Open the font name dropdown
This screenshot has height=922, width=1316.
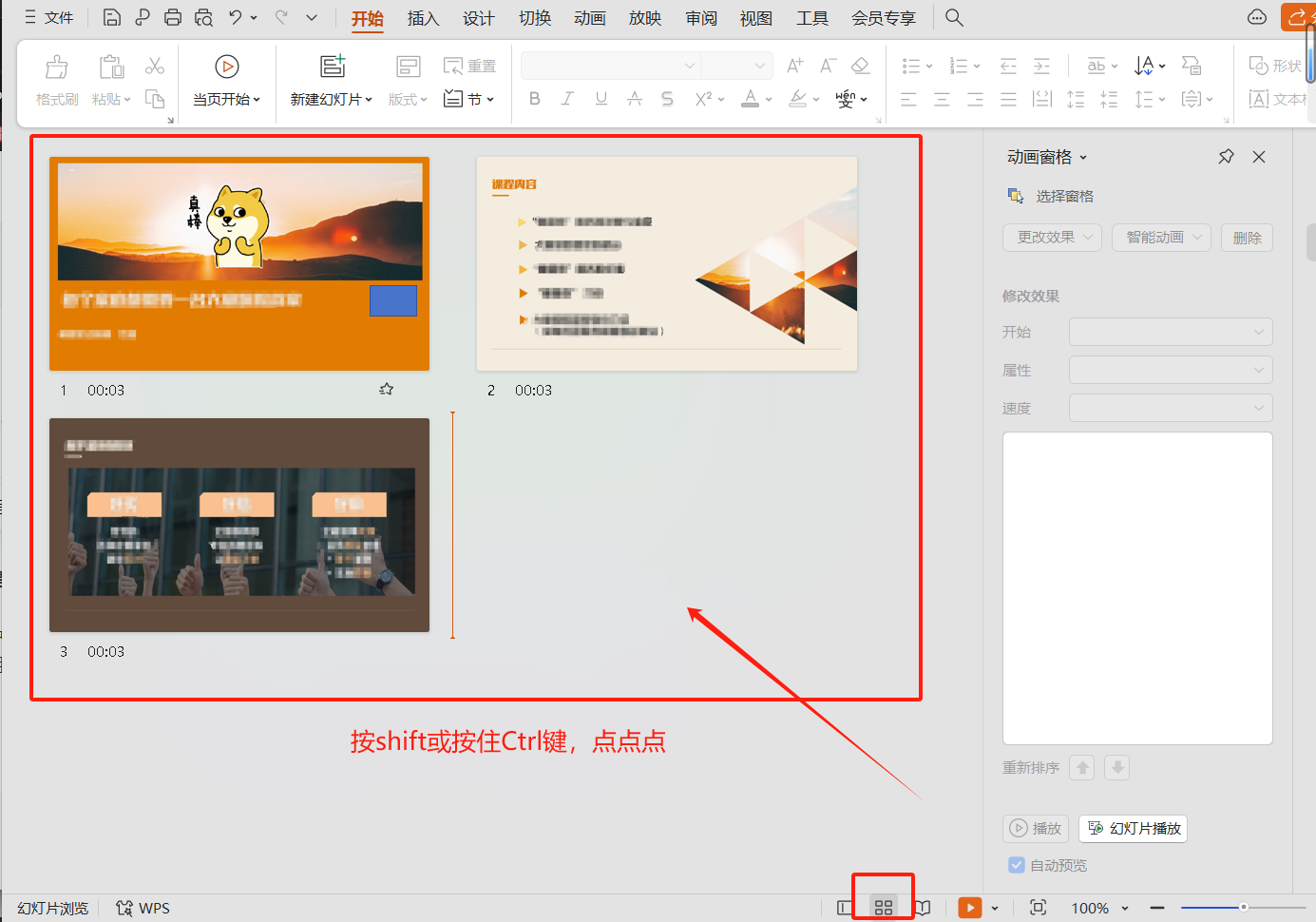(690, 66)
